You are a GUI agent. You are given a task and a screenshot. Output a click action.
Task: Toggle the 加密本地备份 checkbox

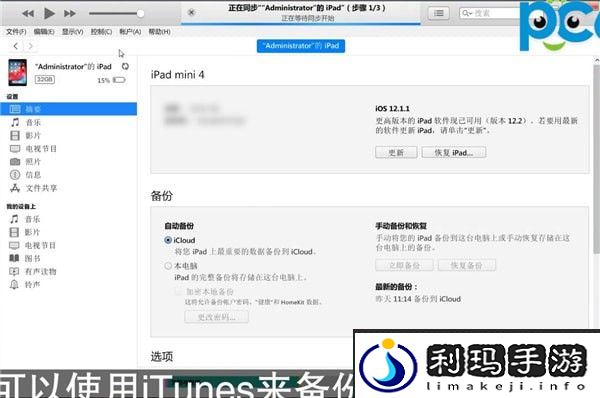[x=178, y=292]
